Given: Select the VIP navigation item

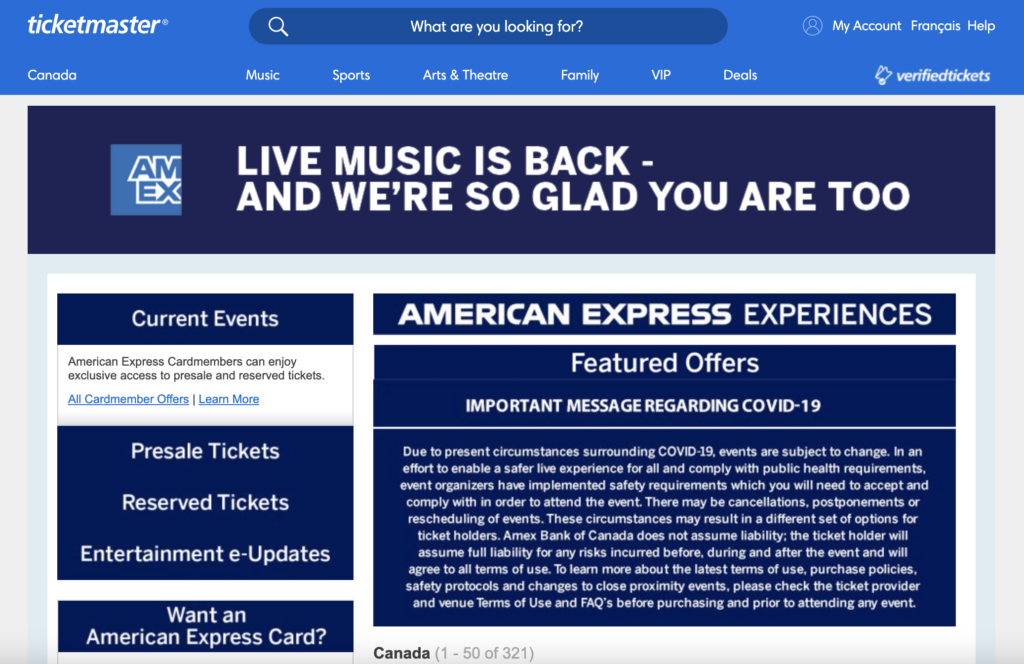Looking at the screenshot, I should [x=661, y=75].
